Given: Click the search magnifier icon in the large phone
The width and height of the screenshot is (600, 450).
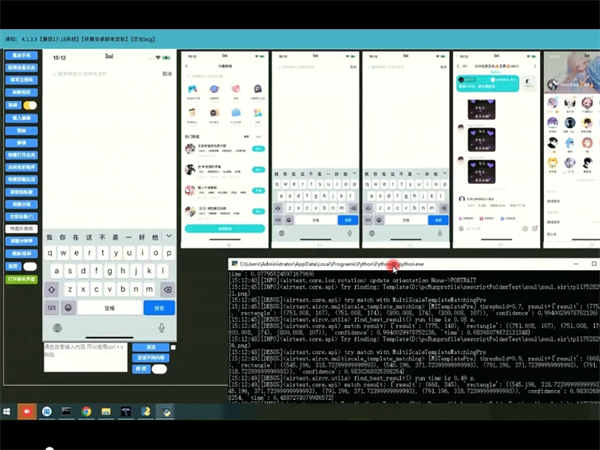Looking at the screenshot, I should click(x=53, y=73).
